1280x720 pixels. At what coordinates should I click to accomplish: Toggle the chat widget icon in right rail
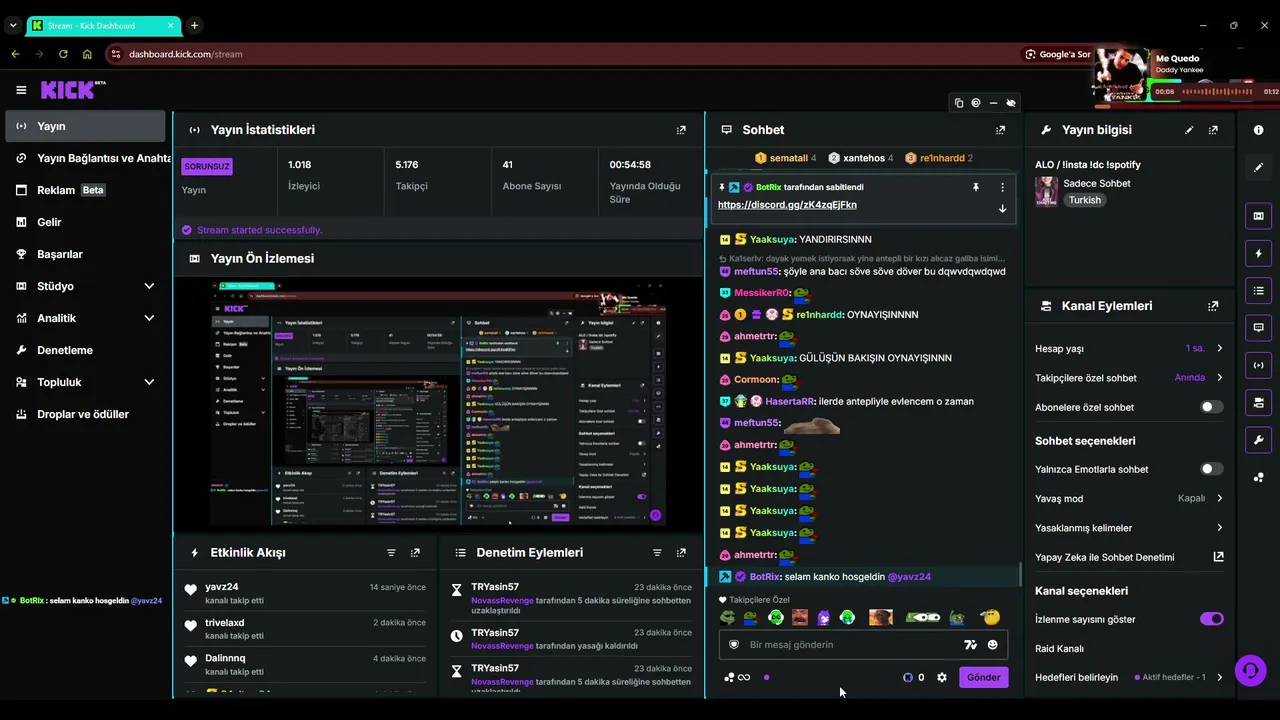tap(1258, 328)
